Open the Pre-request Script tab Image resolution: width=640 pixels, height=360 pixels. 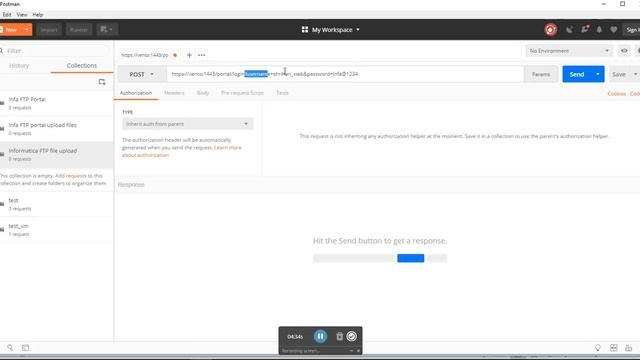coord(242,93)
